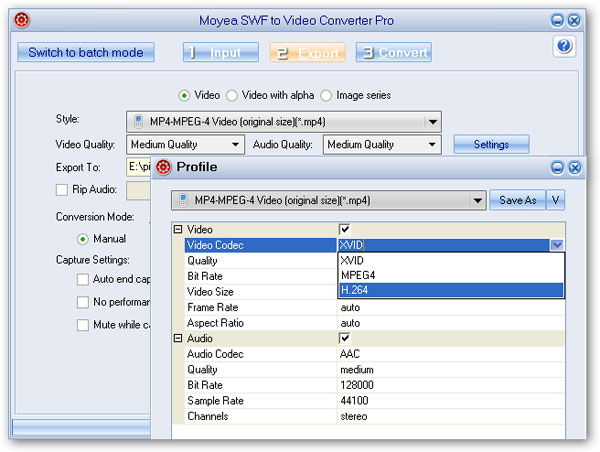Image resolution: width=600 pixels, height=452 pixels.
Task: Select the video Bit Rate row
Action: pyautogui.click(x=260, y=276)
